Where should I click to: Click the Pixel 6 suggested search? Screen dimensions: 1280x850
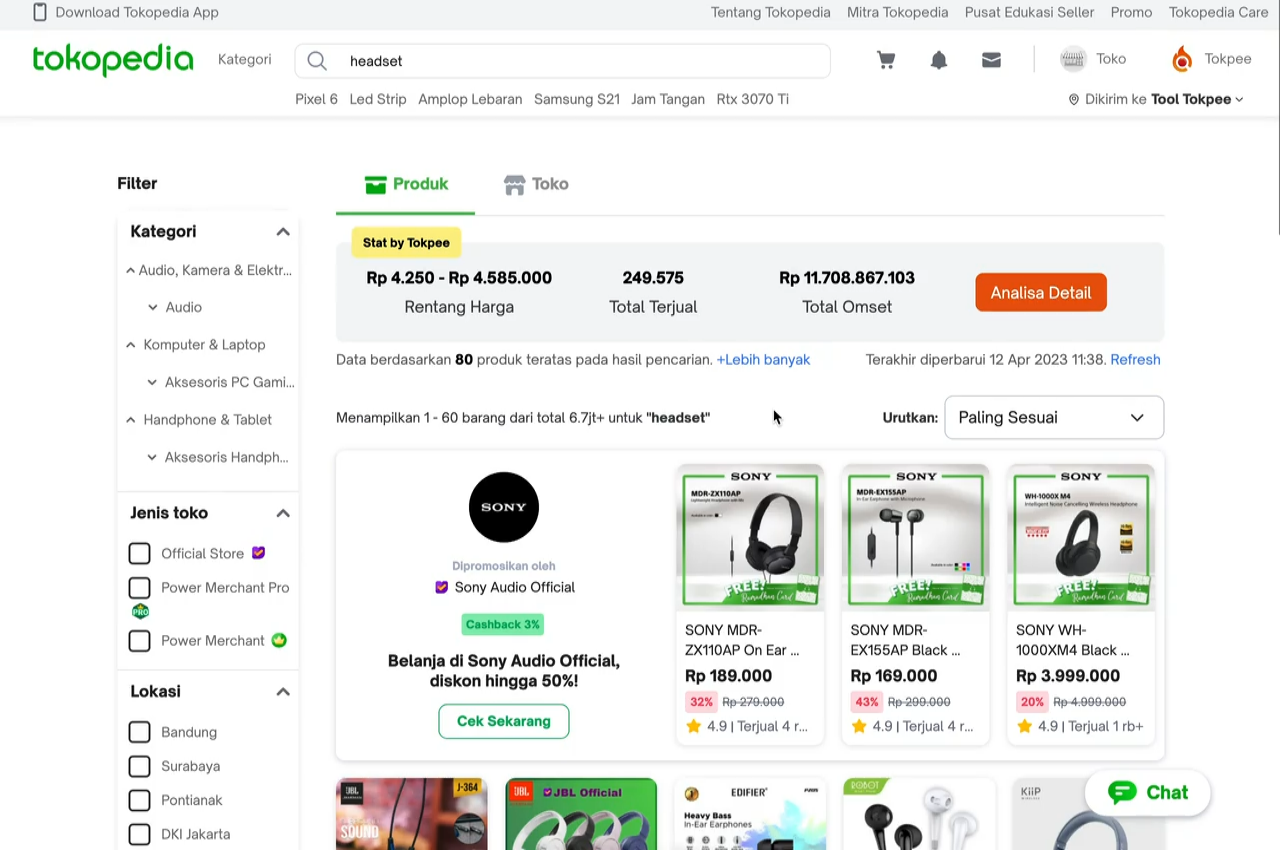tap(316, 99)
